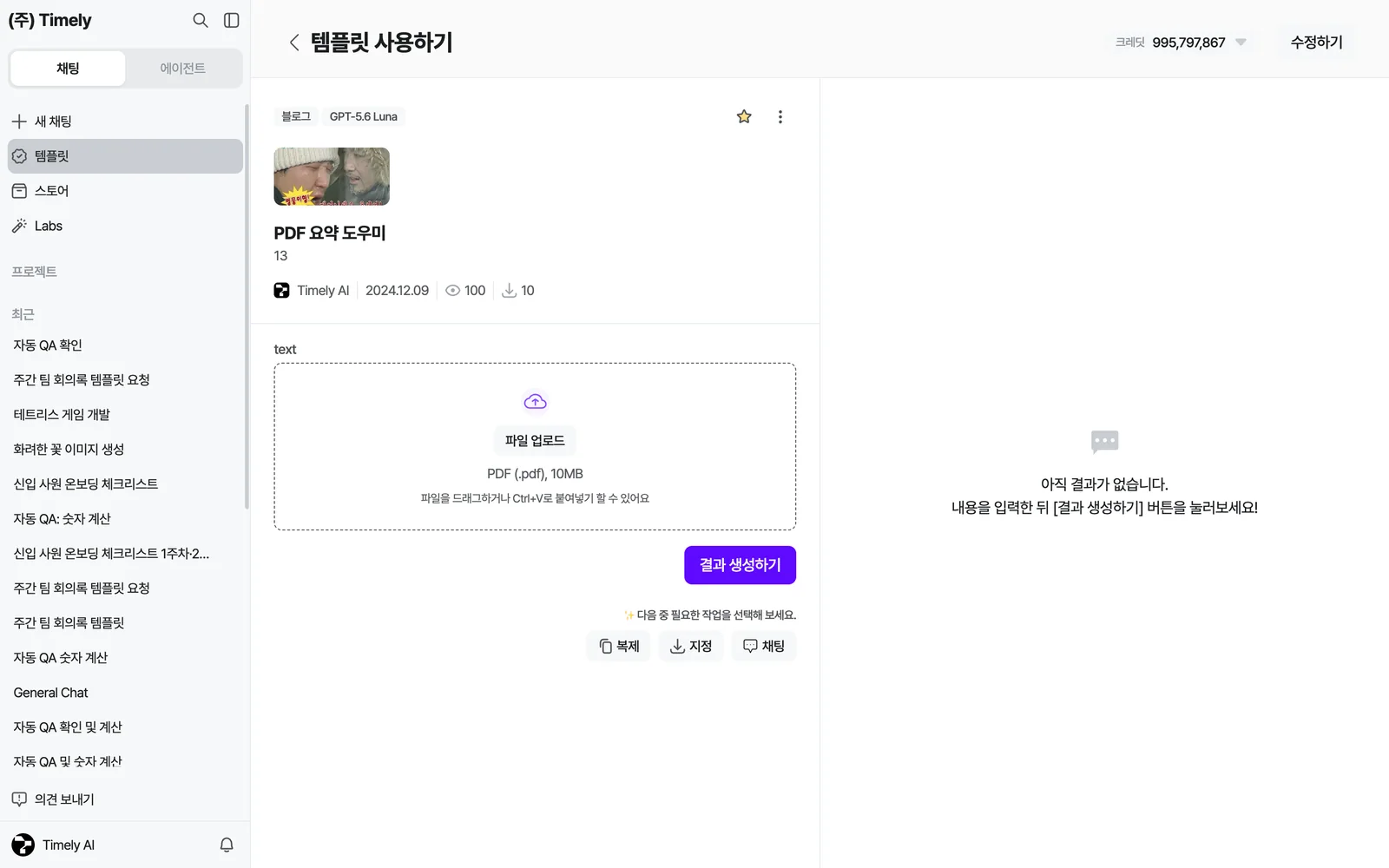Click the 채팅 button under next actions

[764, 646]
